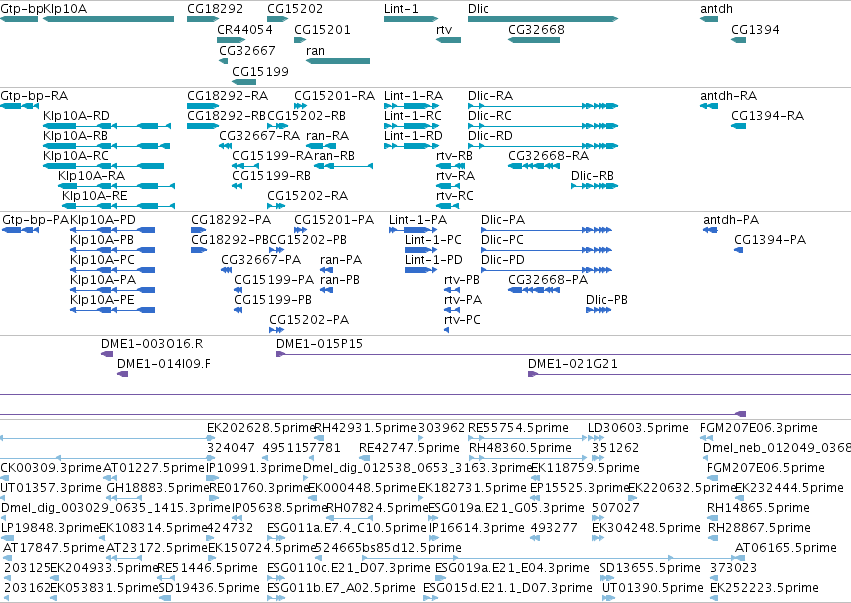Select the Gtp-bp-RA transcript label

click(34, 96)
